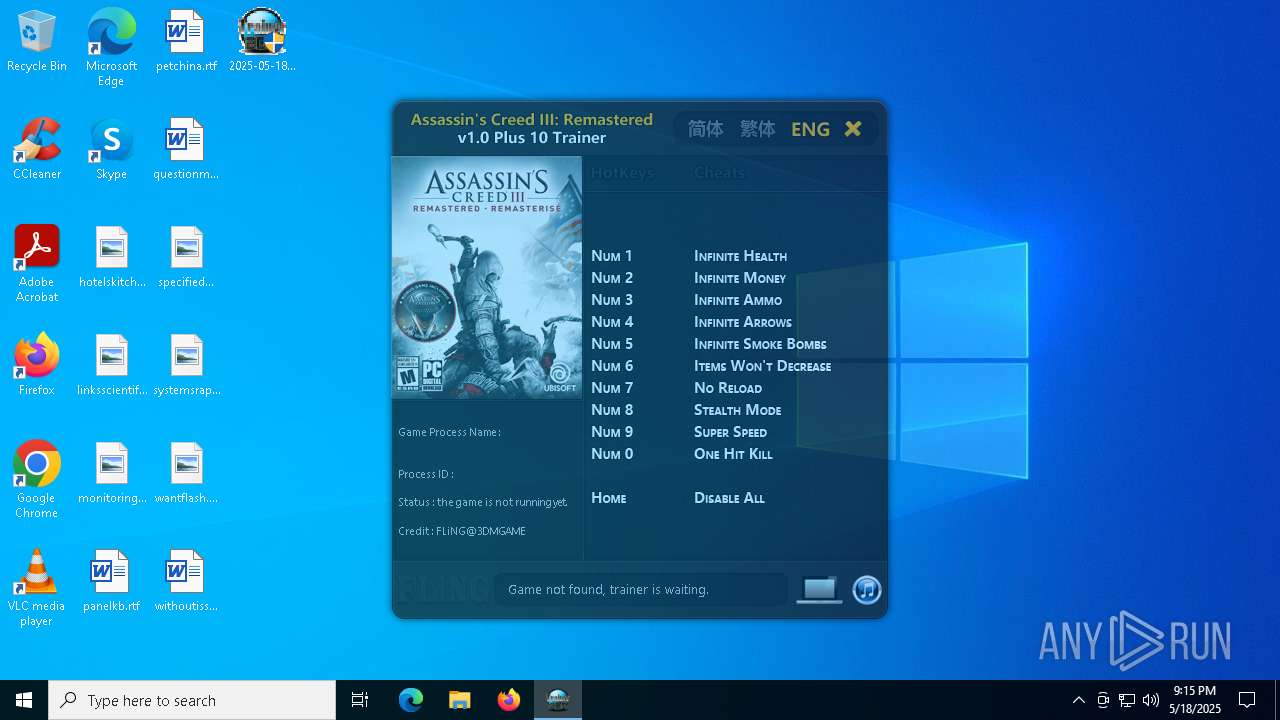Toggle No Reload cheat
1280x720 pixels.
coord(728,388)
